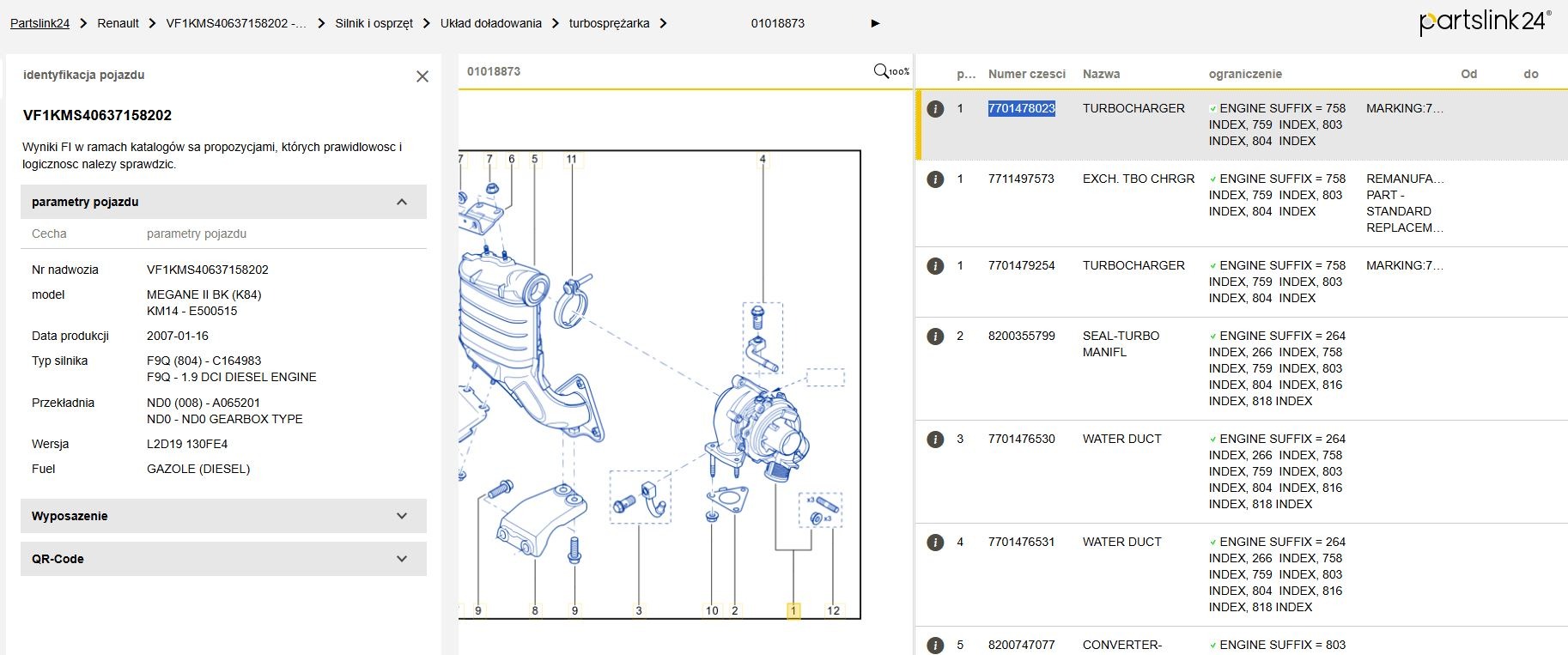Click part number 8200747077
This screenshot has height=655, width=1568.
pyautogui.click(x=1021, y=645)
